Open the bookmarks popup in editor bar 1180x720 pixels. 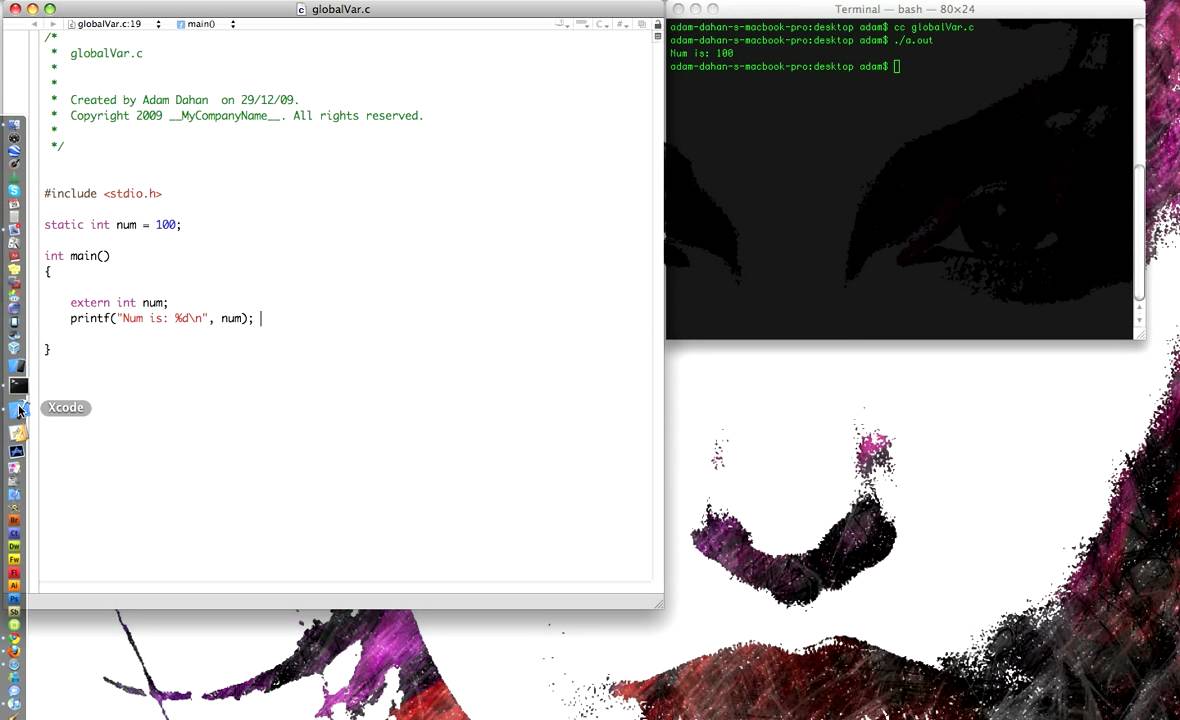point(562,24)
